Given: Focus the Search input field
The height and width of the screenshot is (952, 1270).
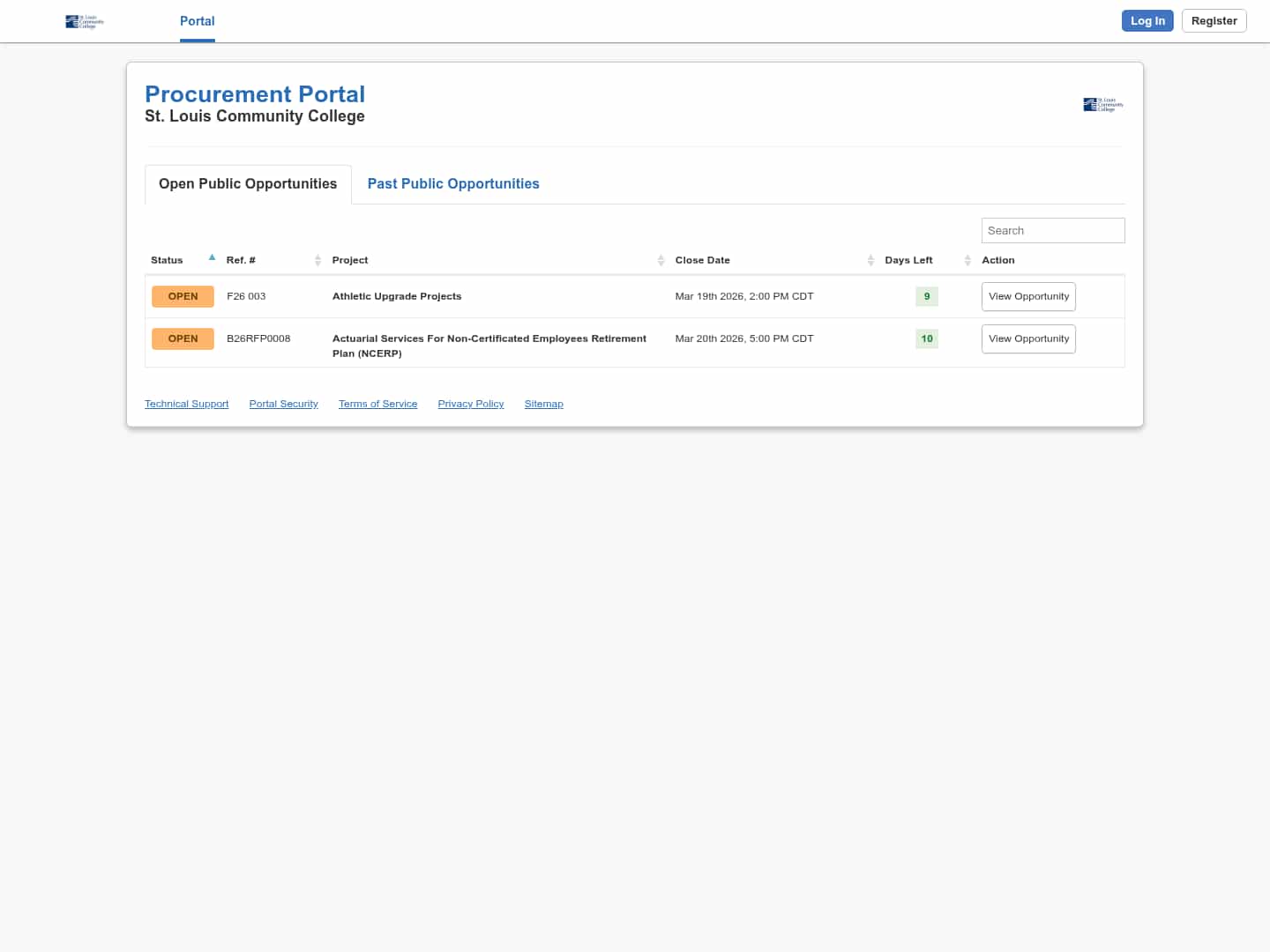Looking at the screenshot, I should click(x=1053, y=230).
